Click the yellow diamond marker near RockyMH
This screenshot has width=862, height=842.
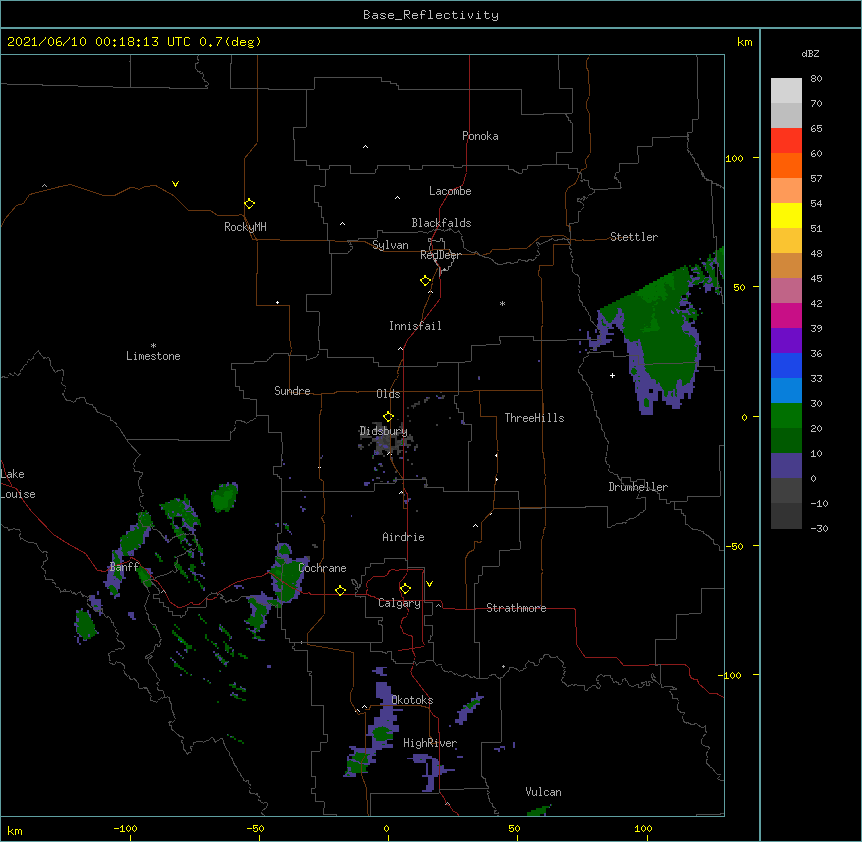click(x=250, y=204)
